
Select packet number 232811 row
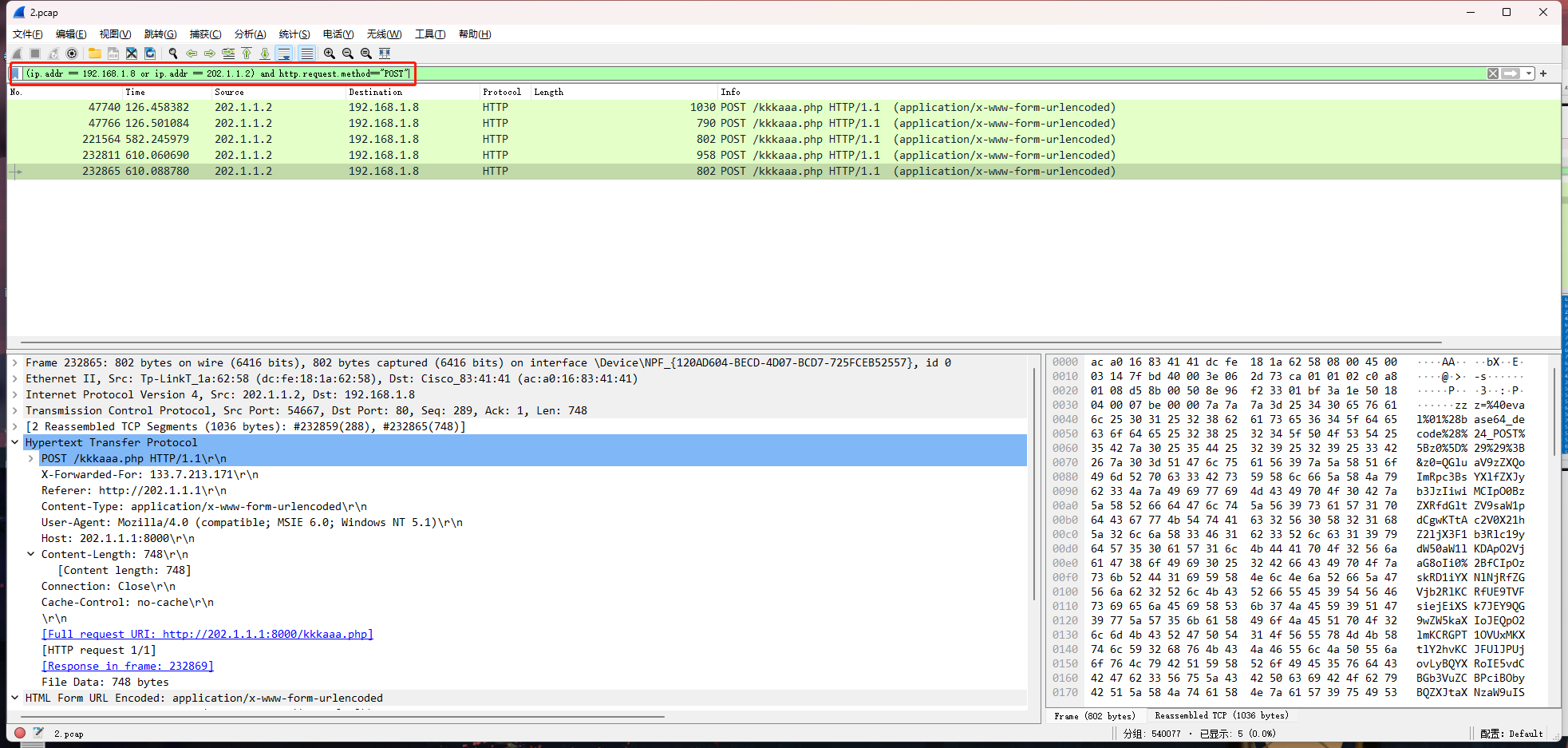click(784, 155)
